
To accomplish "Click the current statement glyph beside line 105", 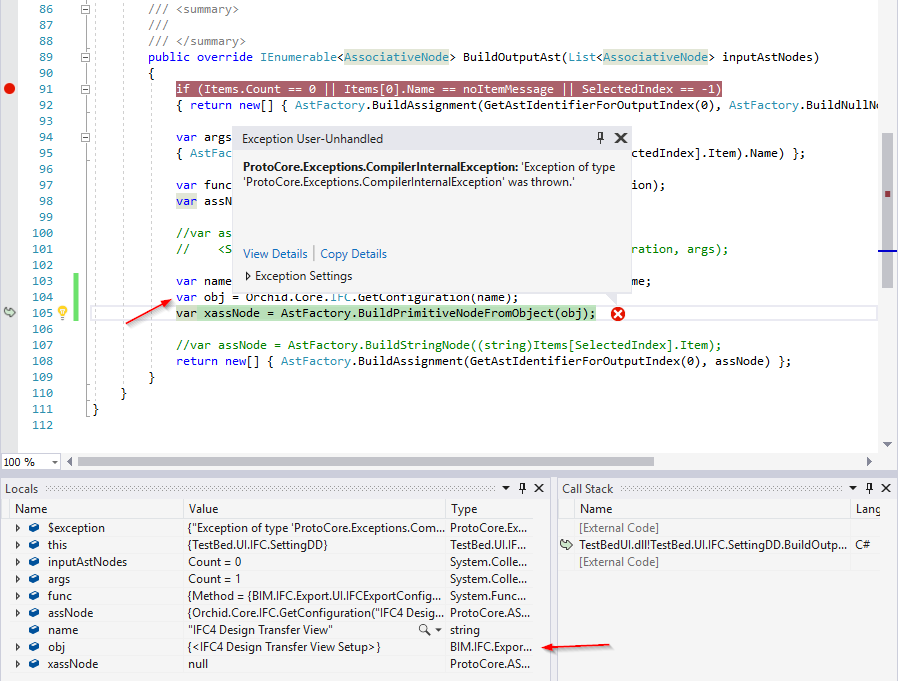I will click(x=10, y=313).
